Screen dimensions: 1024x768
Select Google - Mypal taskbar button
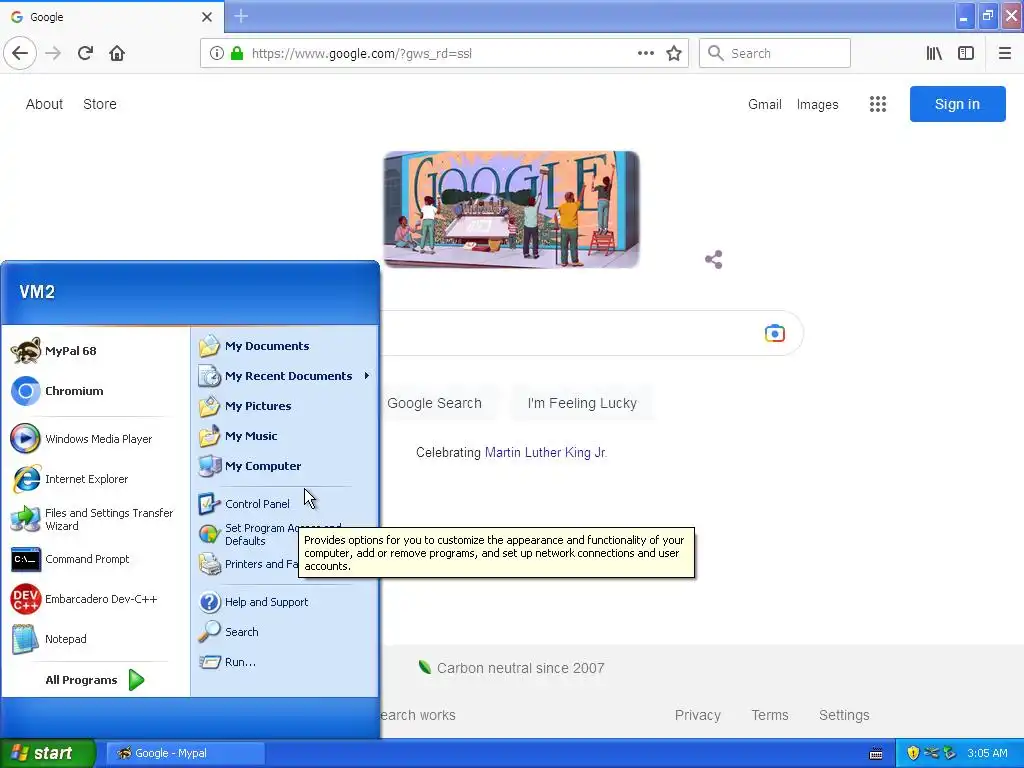pyautogui.click(x=185, y=753)
